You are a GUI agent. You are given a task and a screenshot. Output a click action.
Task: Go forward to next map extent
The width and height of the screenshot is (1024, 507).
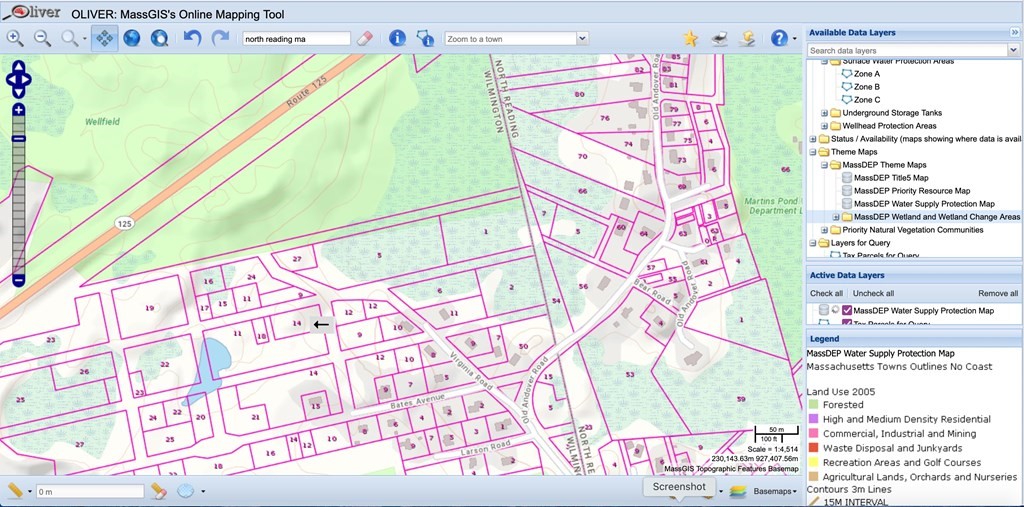click(220, 38)
